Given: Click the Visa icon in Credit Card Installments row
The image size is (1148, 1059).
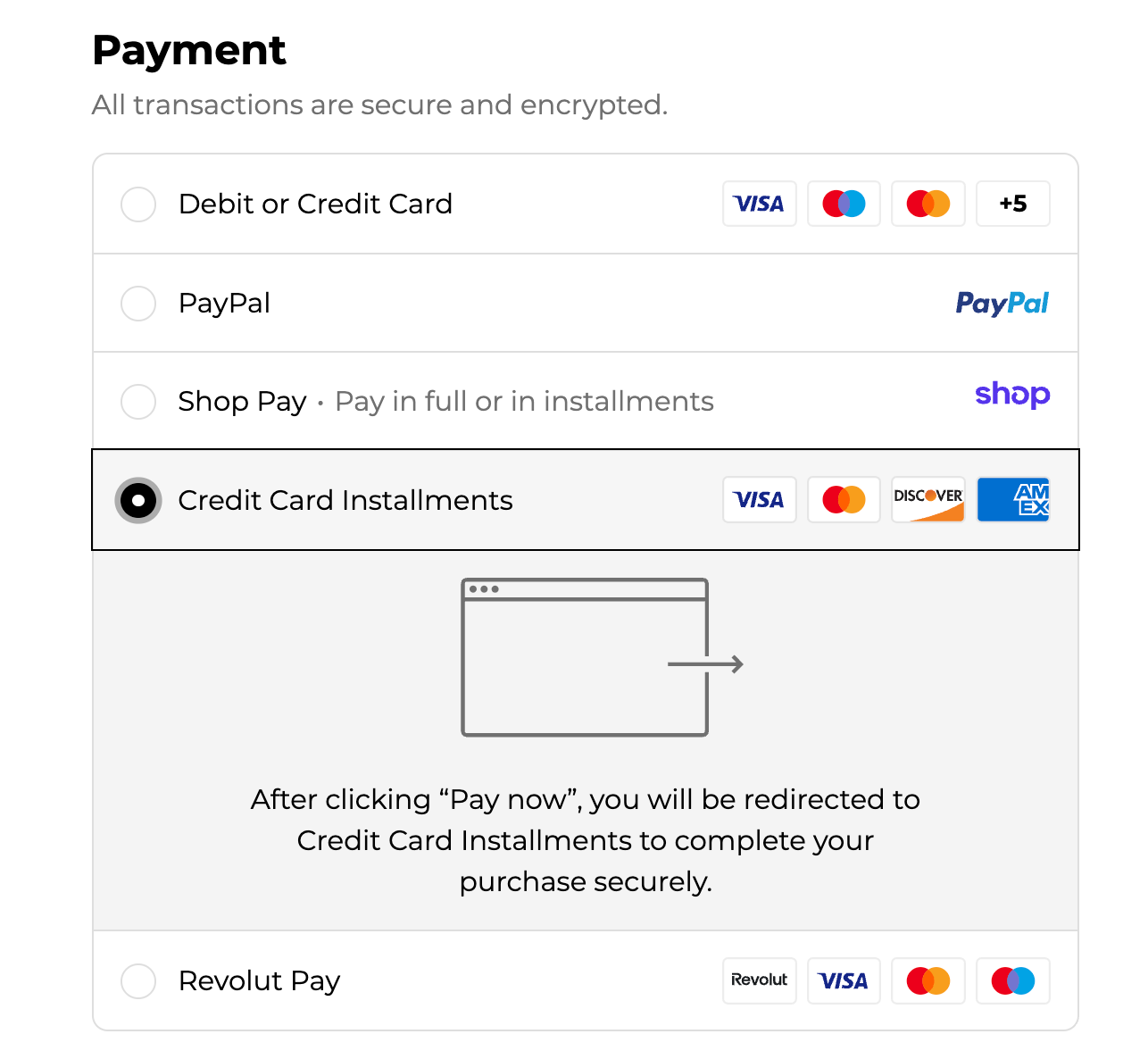Looking at the screenshot, I should click(x=759, y=499).
